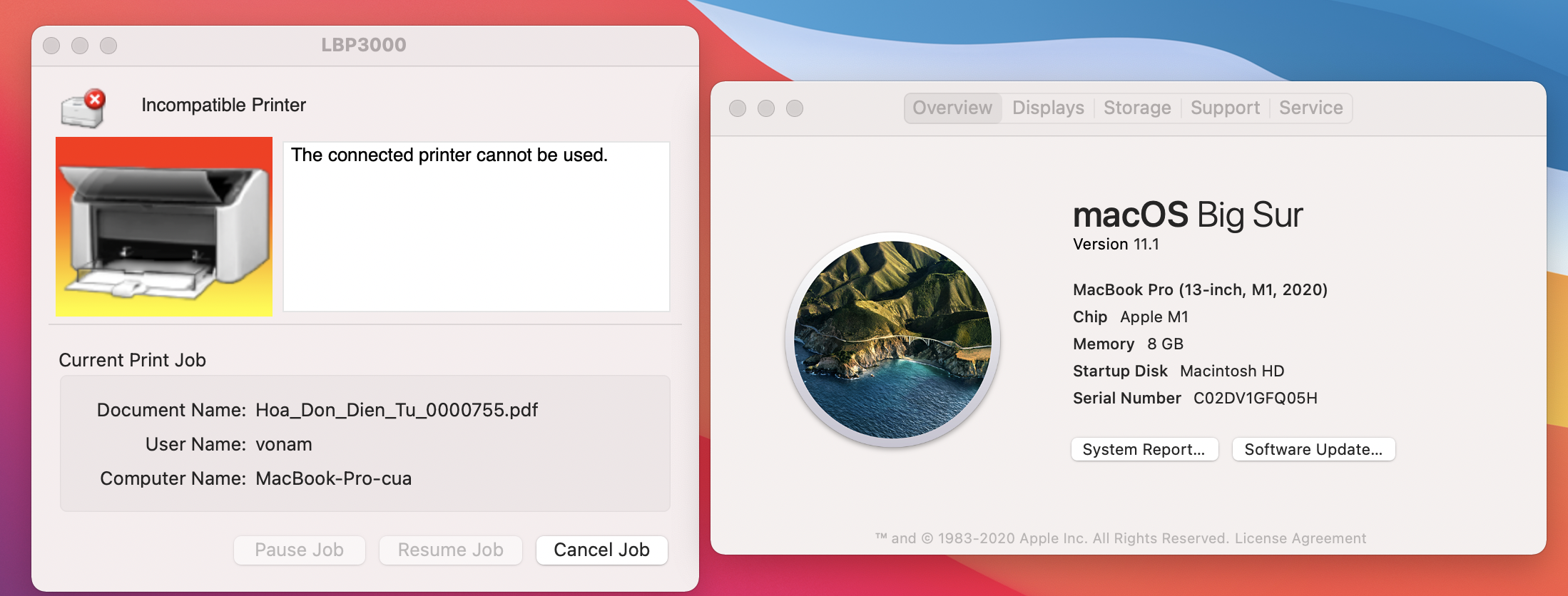Click document name Hoa_Don_Dien_Tu_0000755.pdf

pyautogui.click(x=397, y=410)
